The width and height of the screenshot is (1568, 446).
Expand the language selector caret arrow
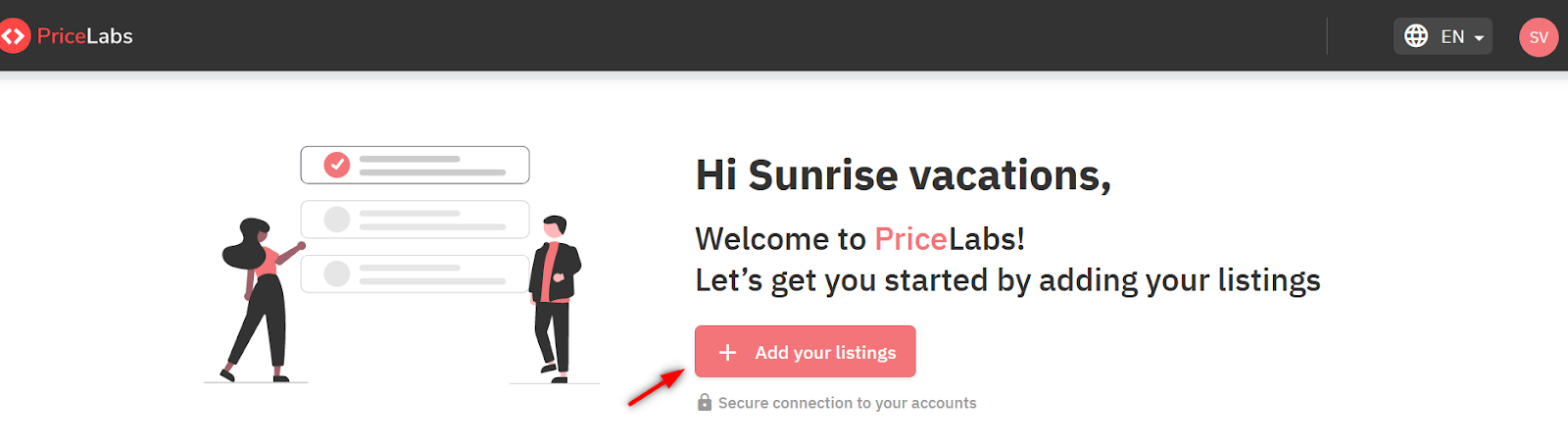(1479, 38)
